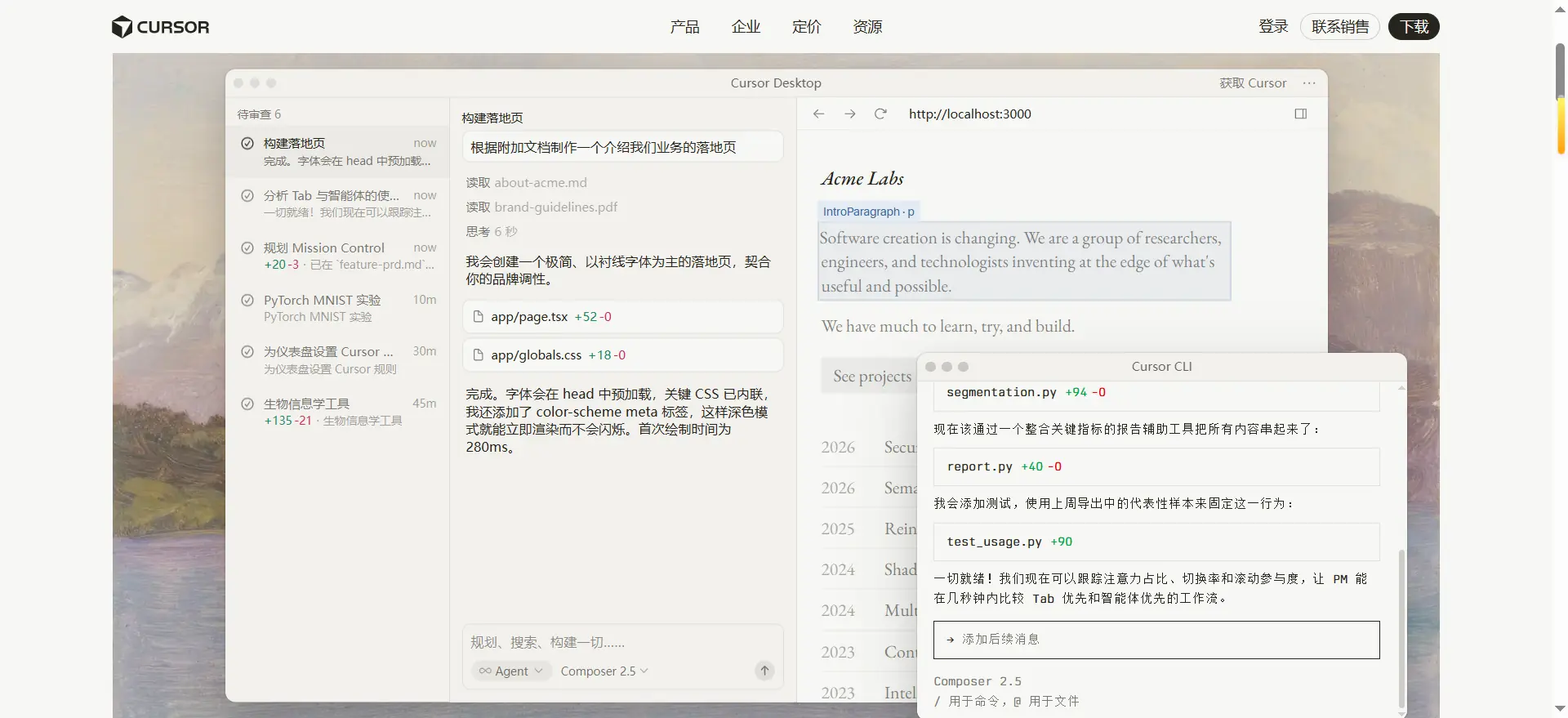Click the Cursor CLI scrollbar

(1401, 629)
